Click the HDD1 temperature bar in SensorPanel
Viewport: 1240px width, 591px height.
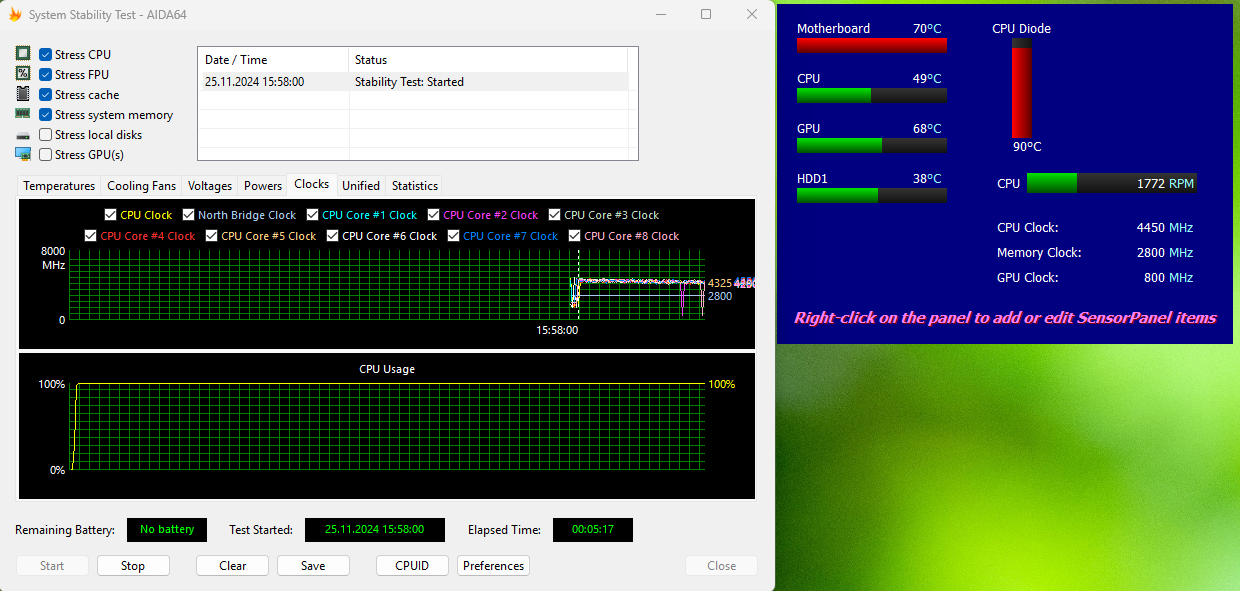click(x=872, y=195)
